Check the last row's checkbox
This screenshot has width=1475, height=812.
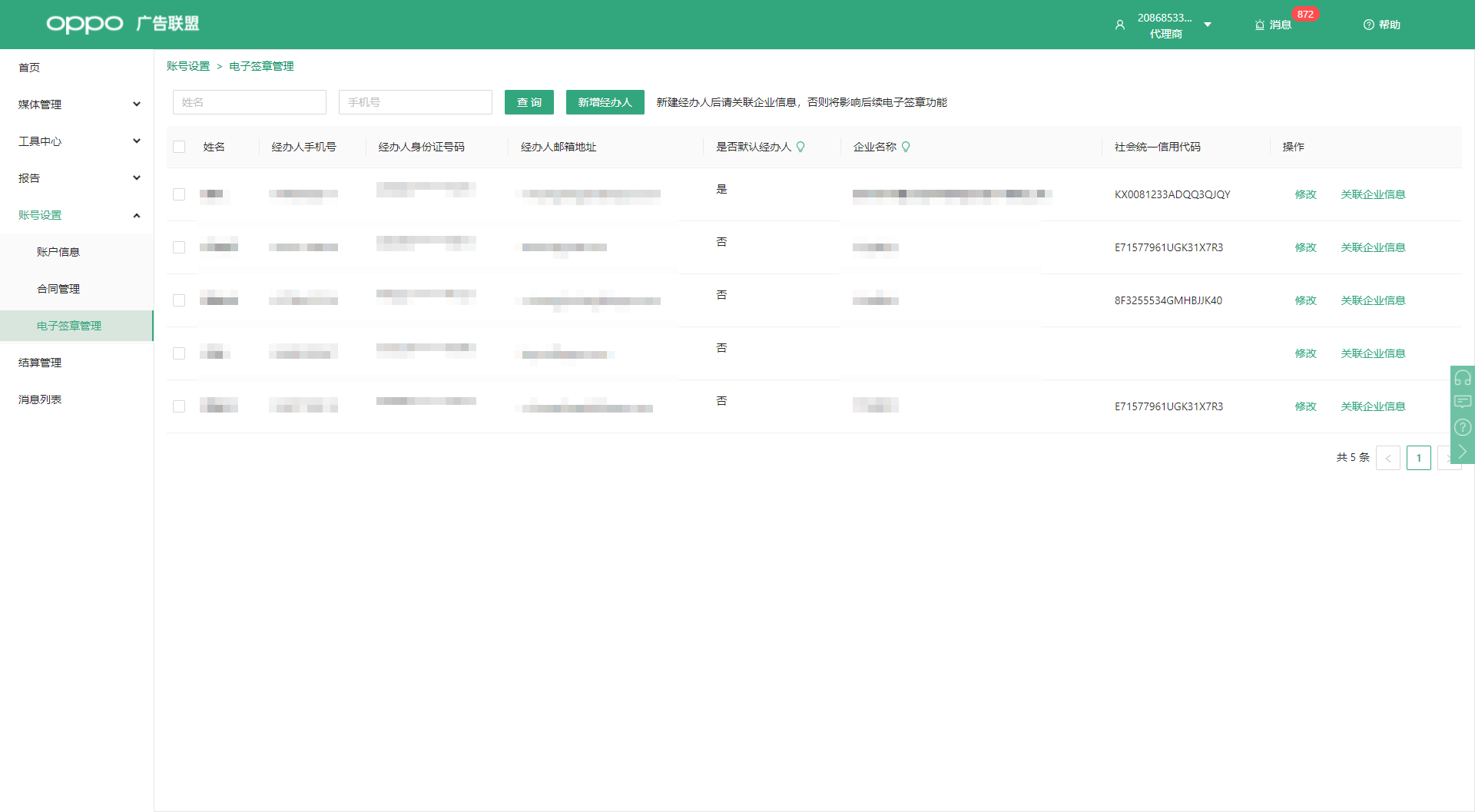tap(179, 406)
